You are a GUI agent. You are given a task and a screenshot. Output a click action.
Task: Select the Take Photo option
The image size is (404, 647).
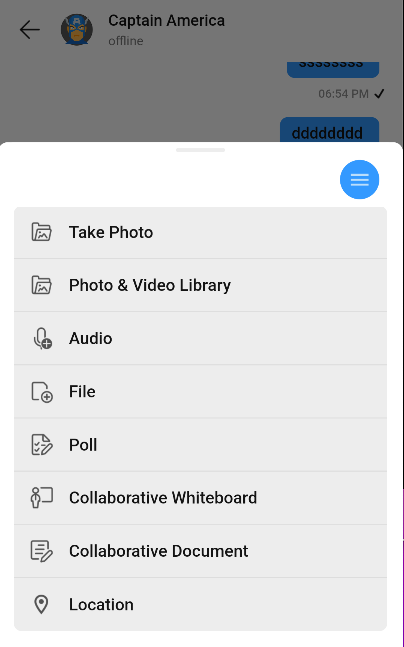201,232
